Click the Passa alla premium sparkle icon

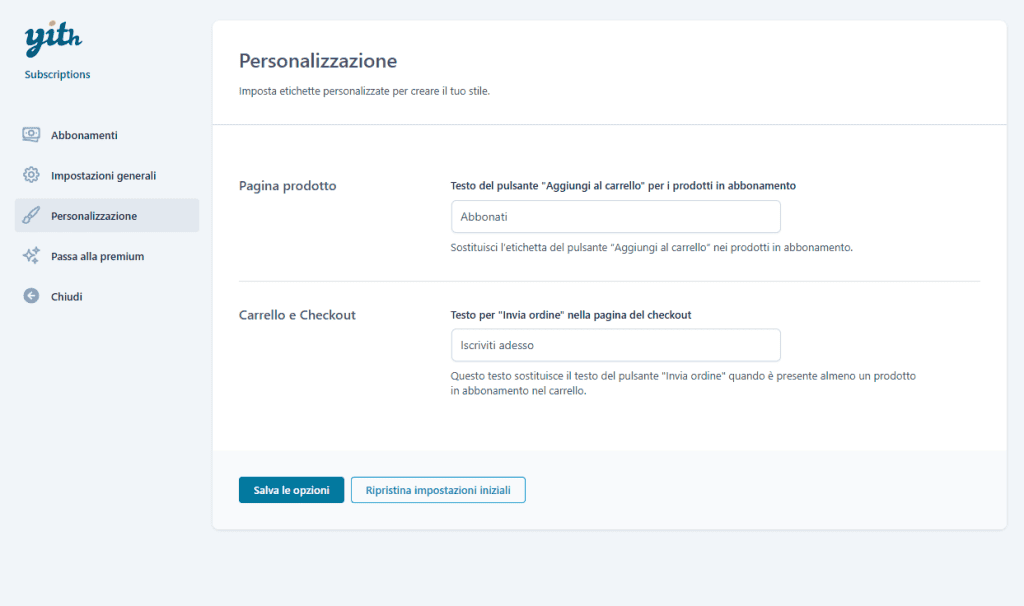(31, 256)
